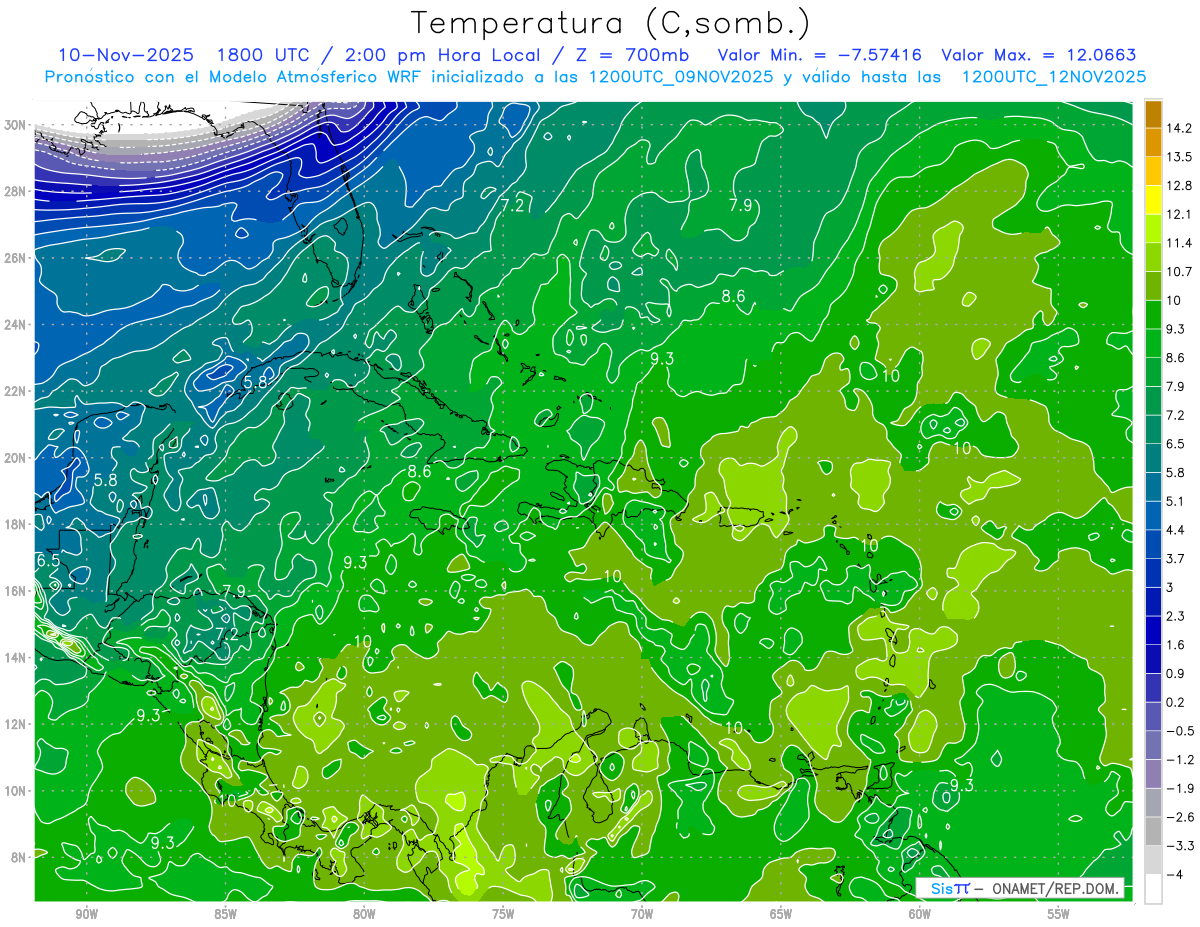Click the "30N" latitude axis label
Image resolution: width=1200 pixels, height=927 pixels.
point(16,125)
